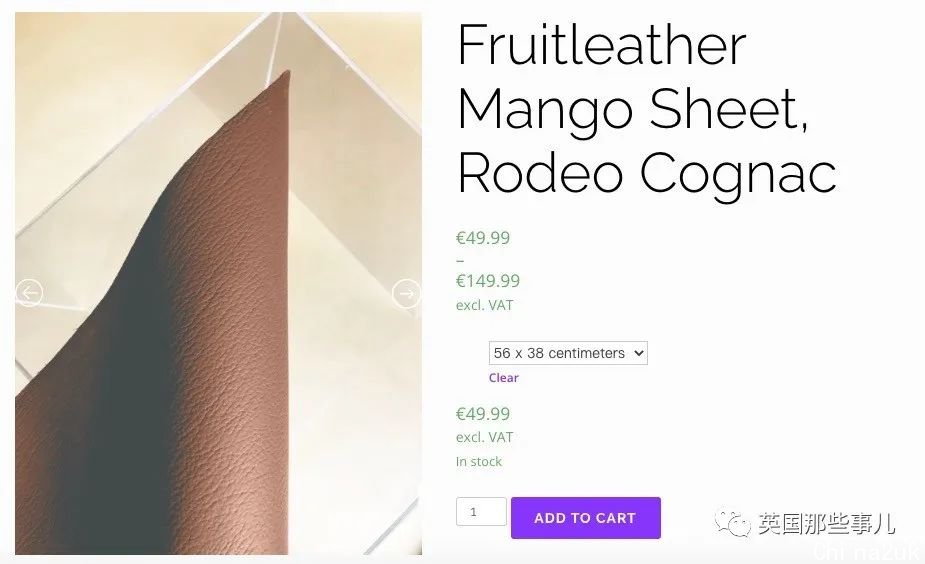Open the 56 x 38 centimeters size dropdown

tap(568, 353)
